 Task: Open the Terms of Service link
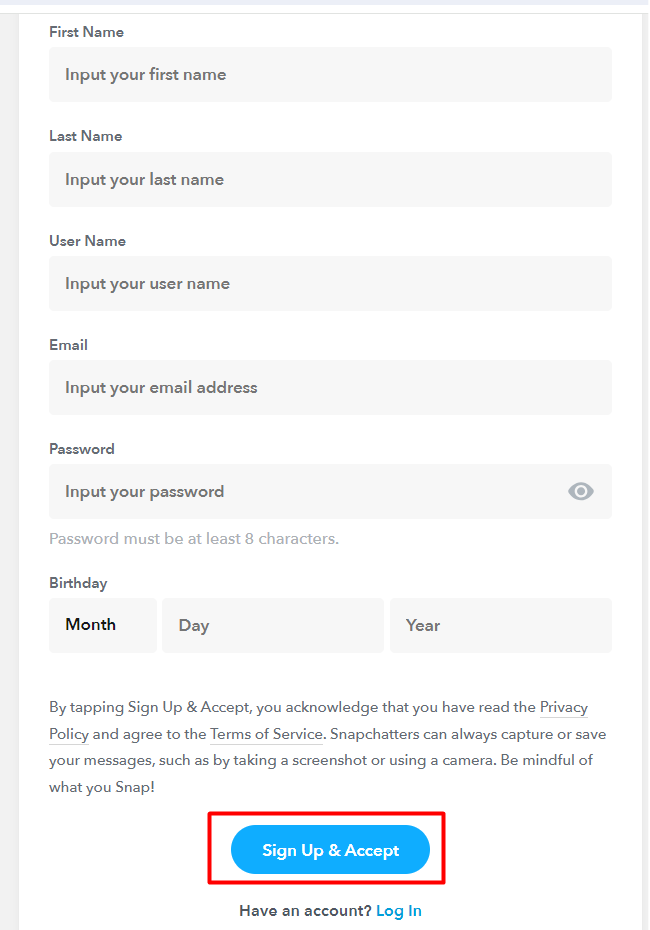pyautogui.click(x=266, y=734)
